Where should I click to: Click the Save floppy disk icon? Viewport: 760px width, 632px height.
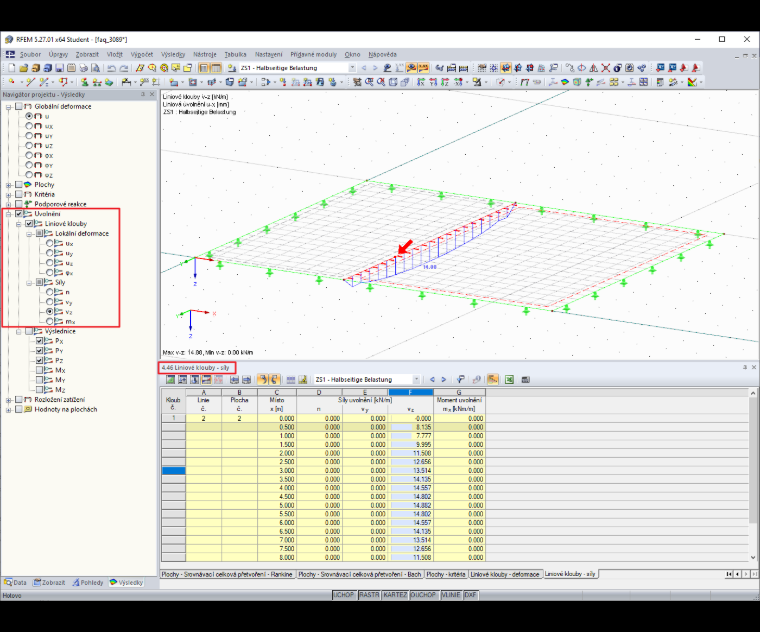pos(59,68)
